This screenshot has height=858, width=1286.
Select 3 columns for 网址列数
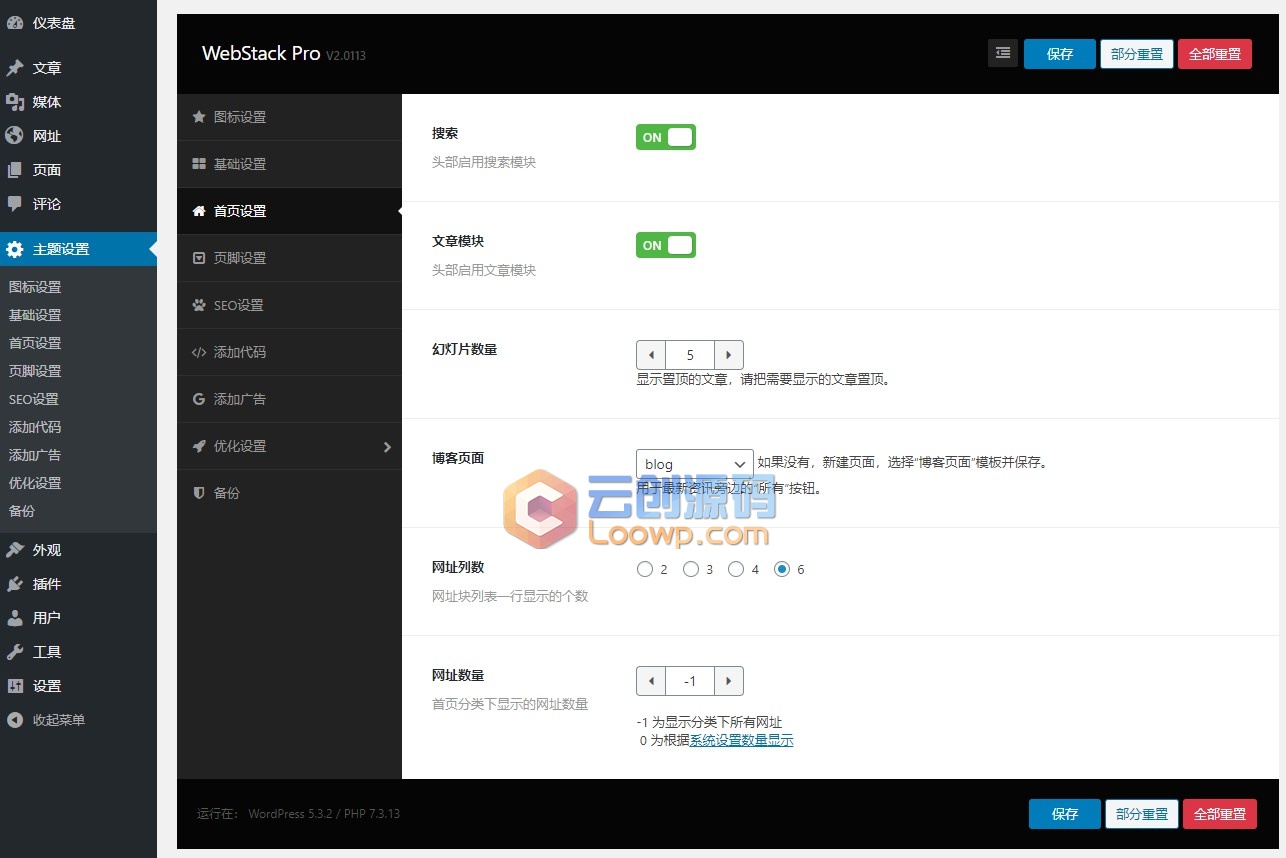coord(691,569)
